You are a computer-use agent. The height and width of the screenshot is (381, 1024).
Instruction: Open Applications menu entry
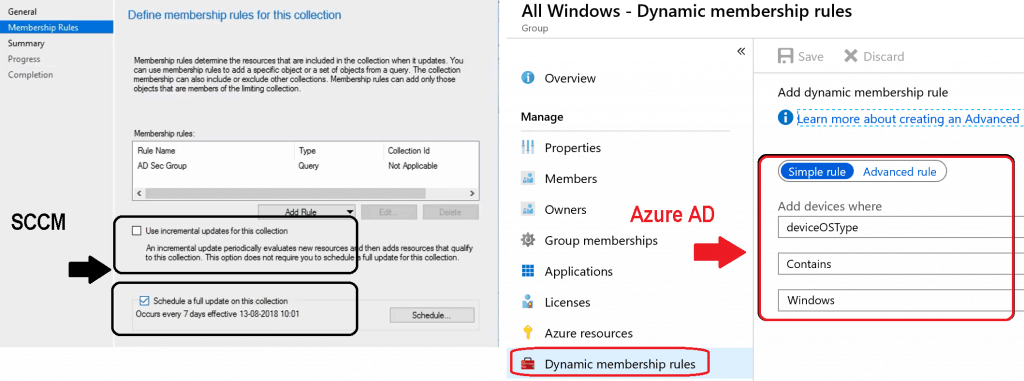point(578,271)
